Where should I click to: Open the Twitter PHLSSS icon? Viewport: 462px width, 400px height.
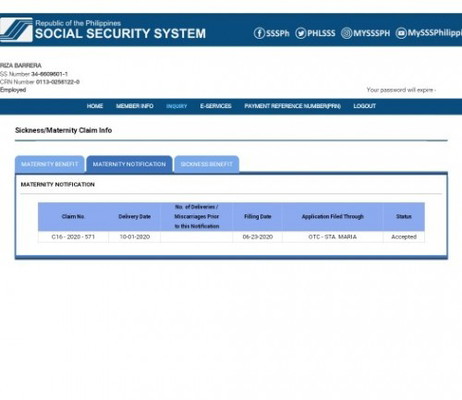[x=300, y=33]
